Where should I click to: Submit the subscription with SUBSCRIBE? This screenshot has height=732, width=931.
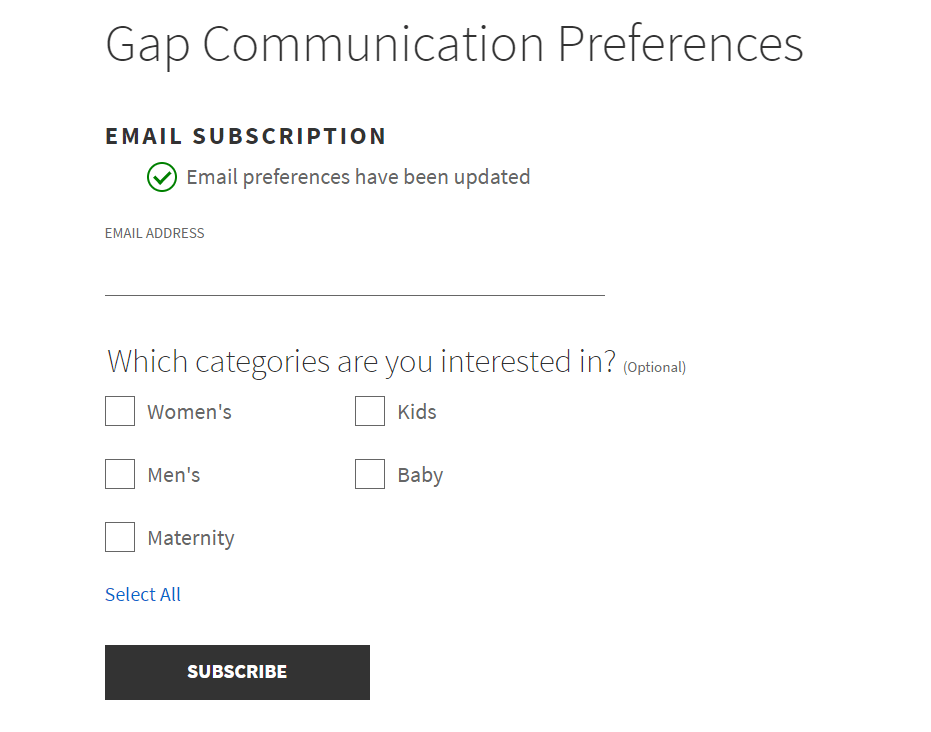237,672
